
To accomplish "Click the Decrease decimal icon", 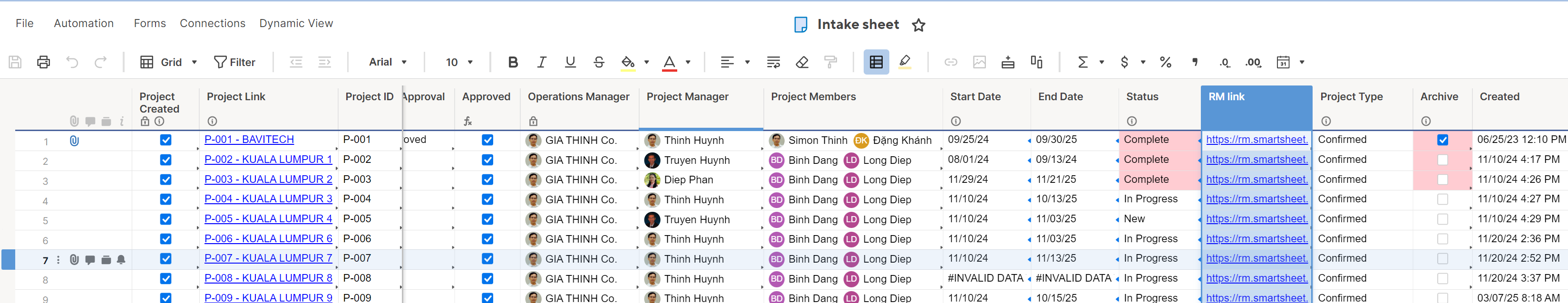I will (1224, 62).
